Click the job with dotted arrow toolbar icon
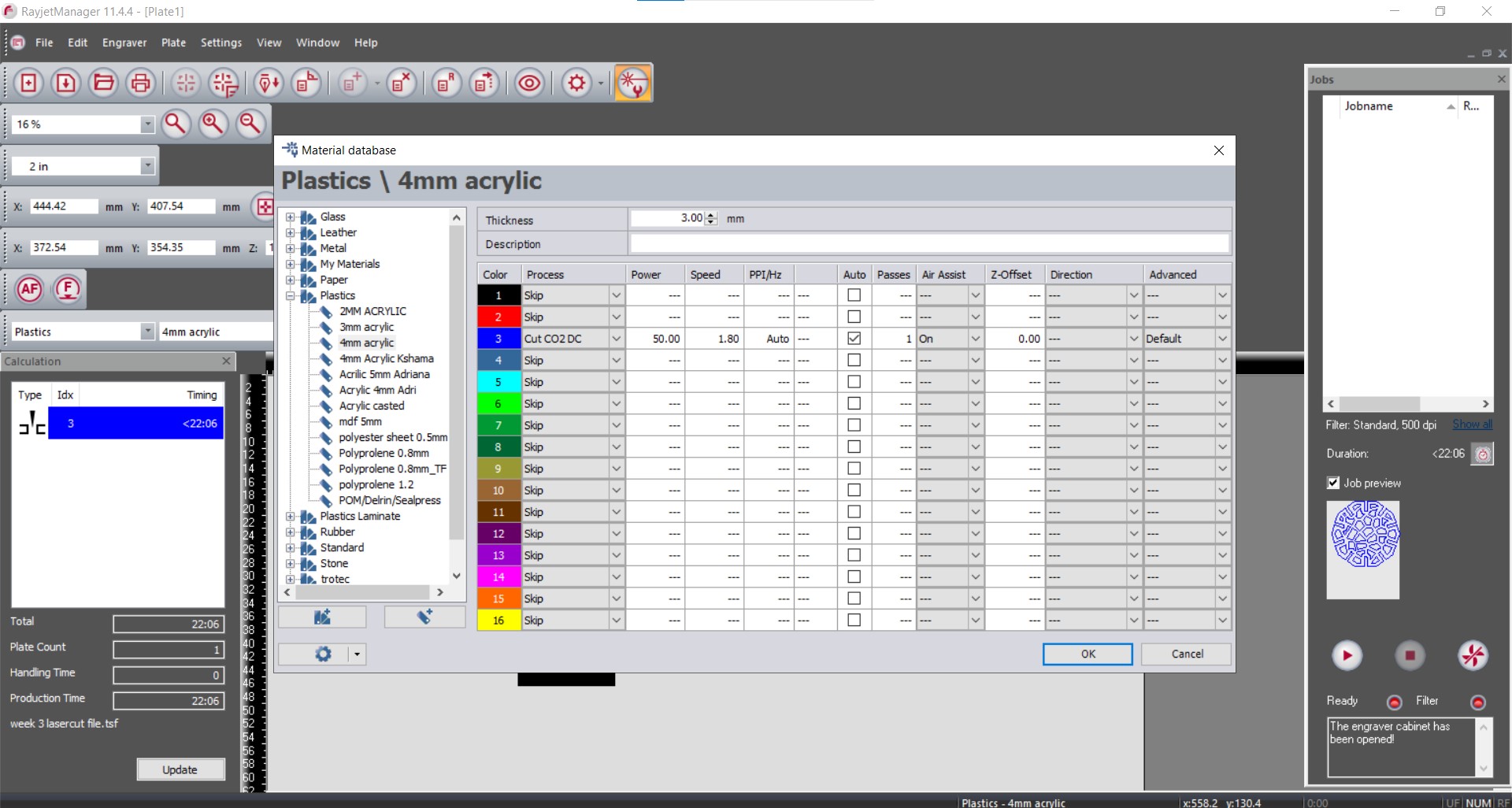1512x808 pixels. click(484, 83)
